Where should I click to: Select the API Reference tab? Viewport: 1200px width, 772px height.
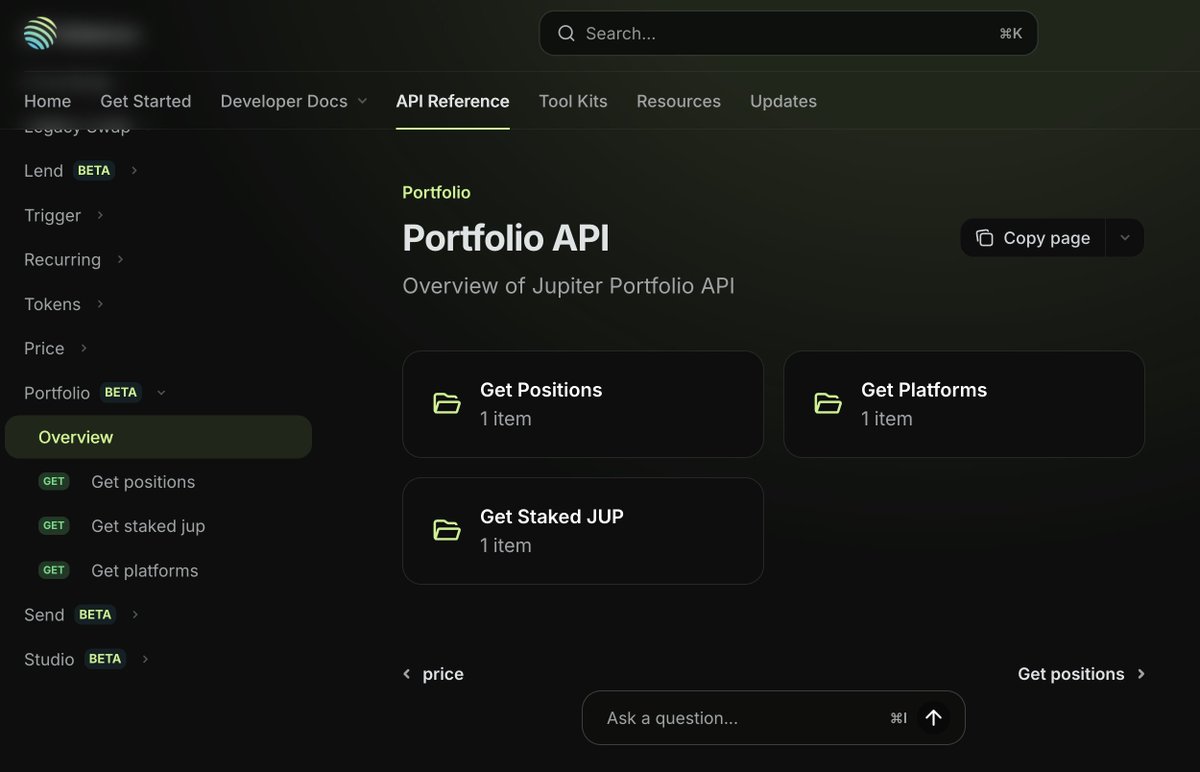tap(453, 101)
